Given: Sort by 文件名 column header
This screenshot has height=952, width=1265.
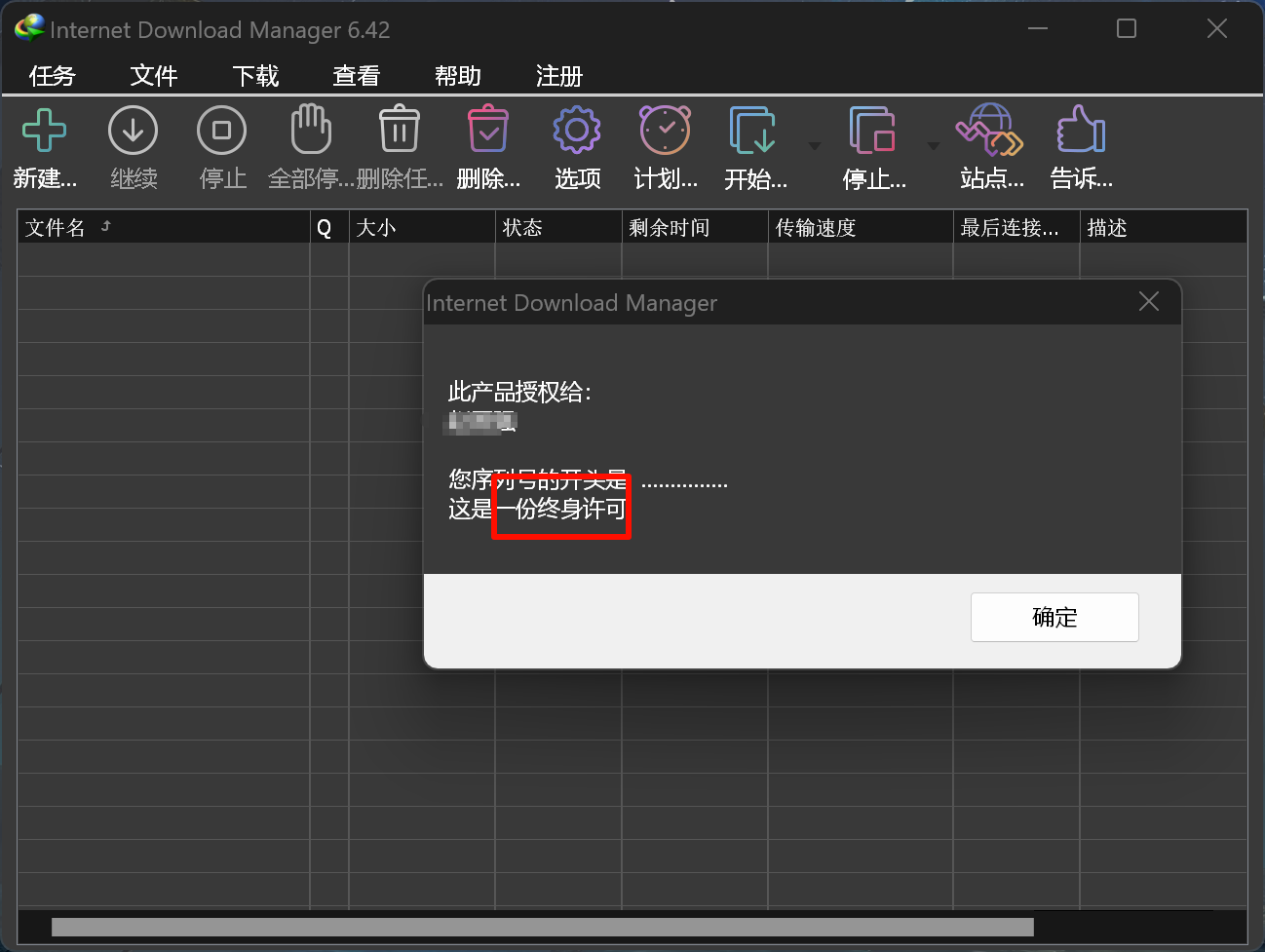Looking at the screenshot, I should tap(164, 227).
